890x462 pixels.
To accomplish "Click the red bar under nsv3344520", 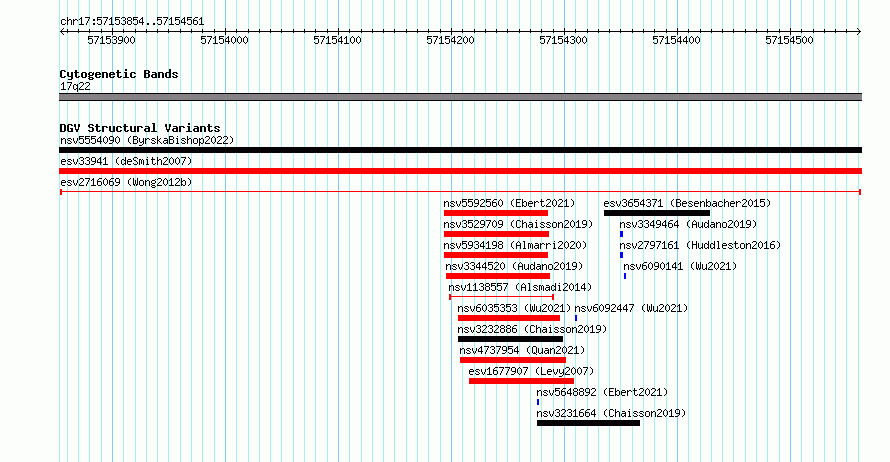I will coord(498,276).
